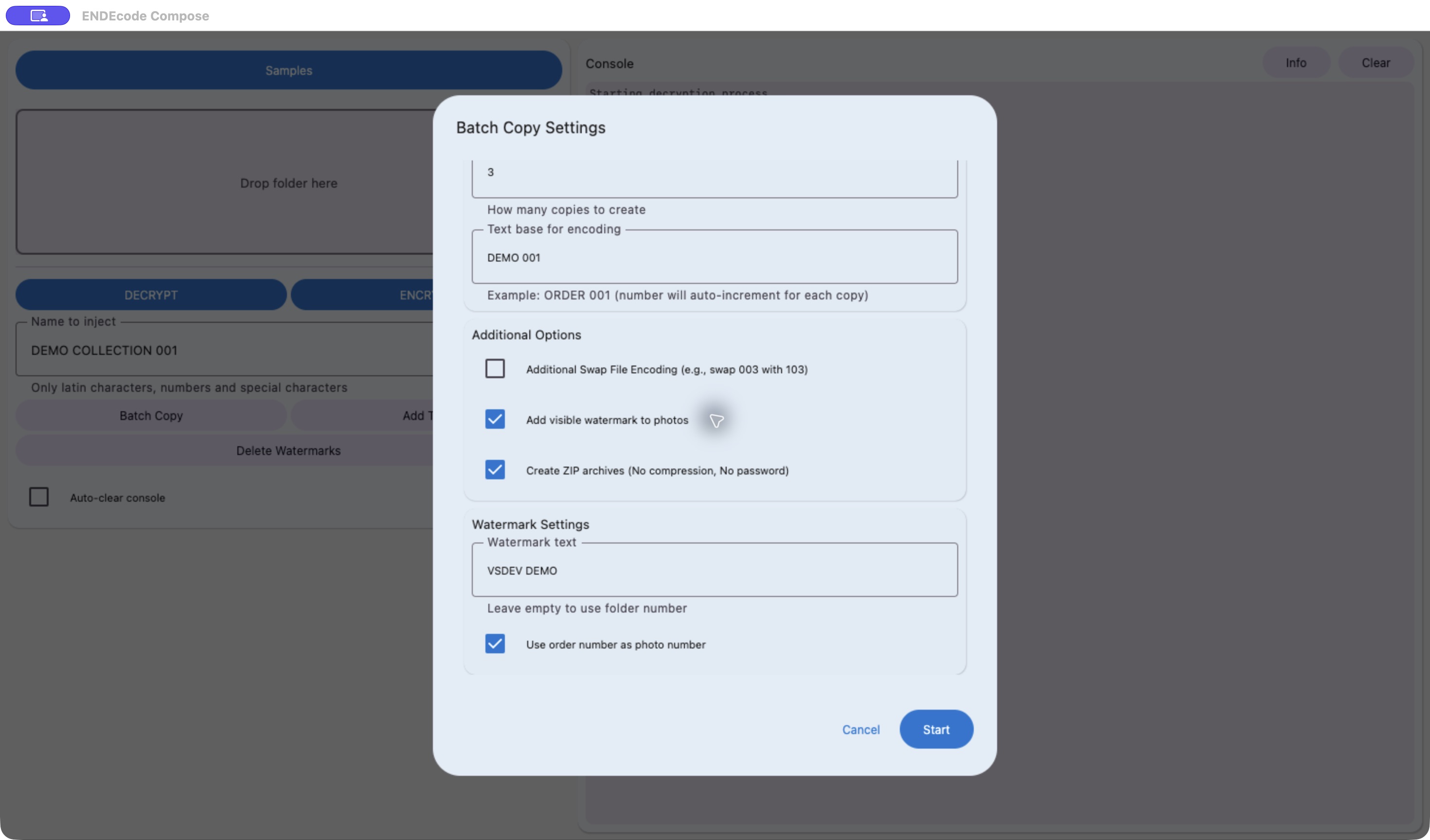Click the DECRYPT button

[x=151, y=295]
